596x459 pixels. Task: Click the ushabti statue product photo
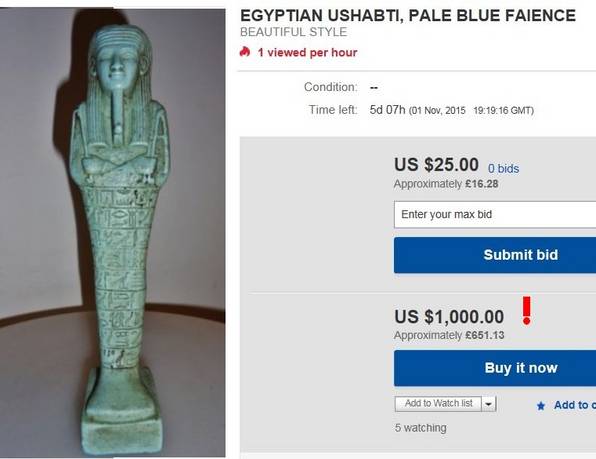113,233
